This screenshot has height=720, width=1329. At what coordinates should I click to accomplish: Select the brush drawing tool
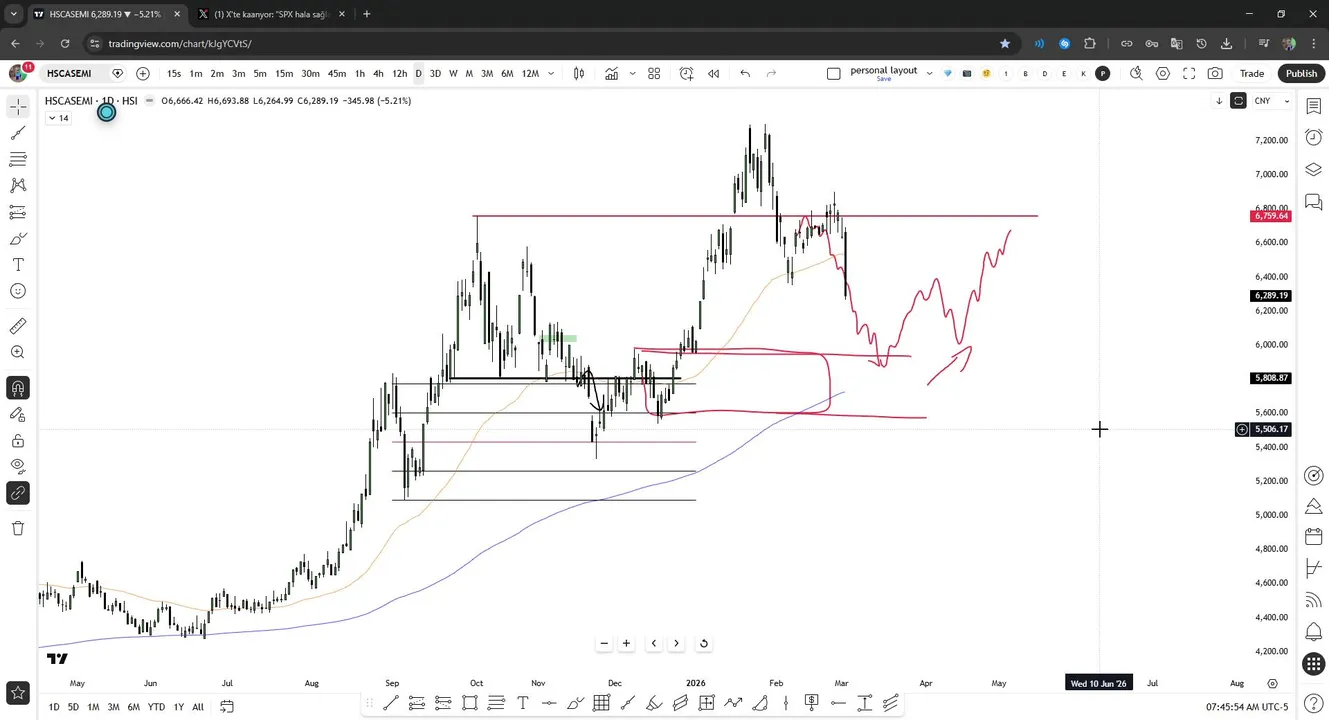tap(18, 238)
